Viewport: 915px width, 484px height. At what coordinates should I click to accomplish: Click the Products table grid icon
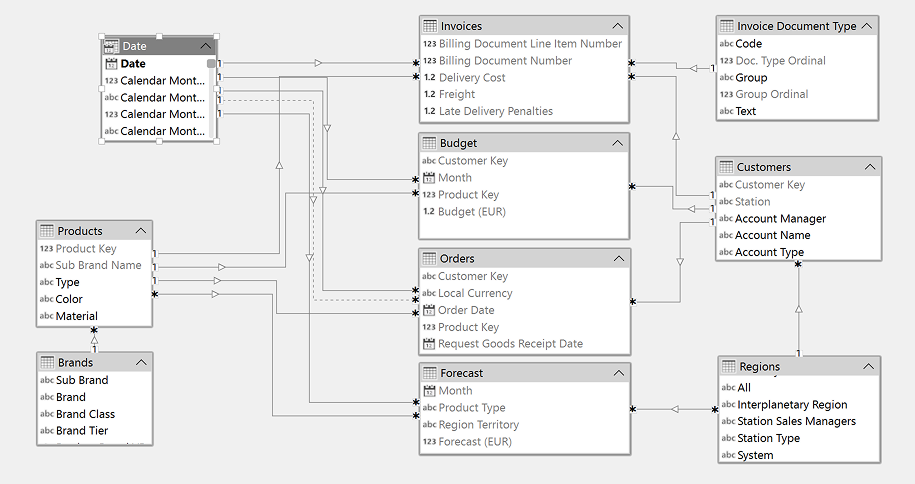47,231
